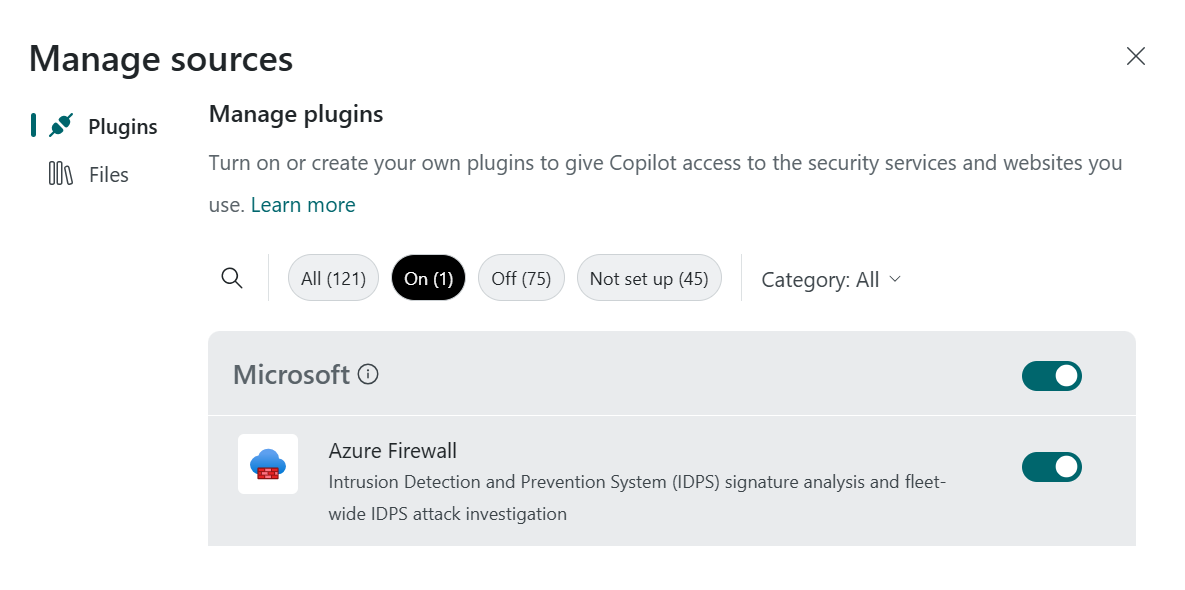The height and width of the screenshot is (590, 1185).
Task: Click the Azure Firewall cloud icon
Action: [x=267, y=463]
